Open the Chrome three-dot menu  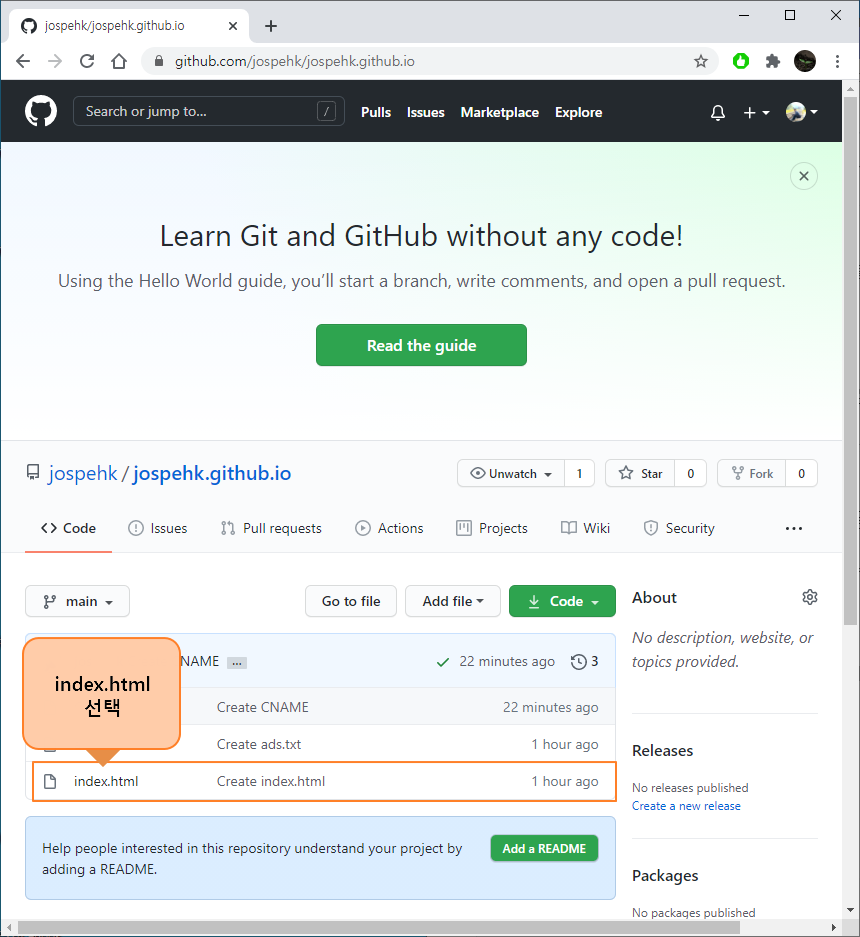click(837, 61)
